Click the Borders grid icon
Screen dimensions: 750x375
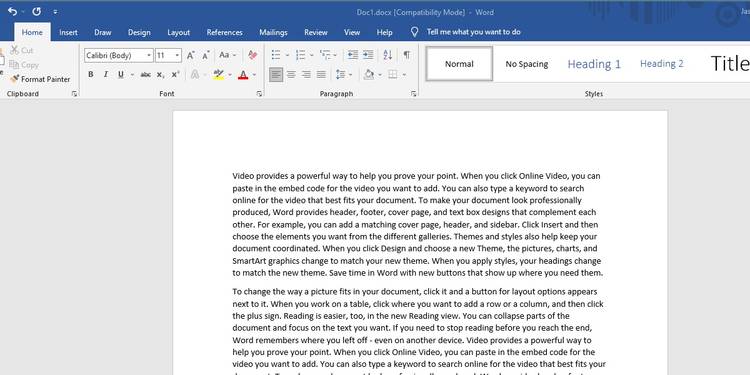pyautogui.click(x=393, y=75)
